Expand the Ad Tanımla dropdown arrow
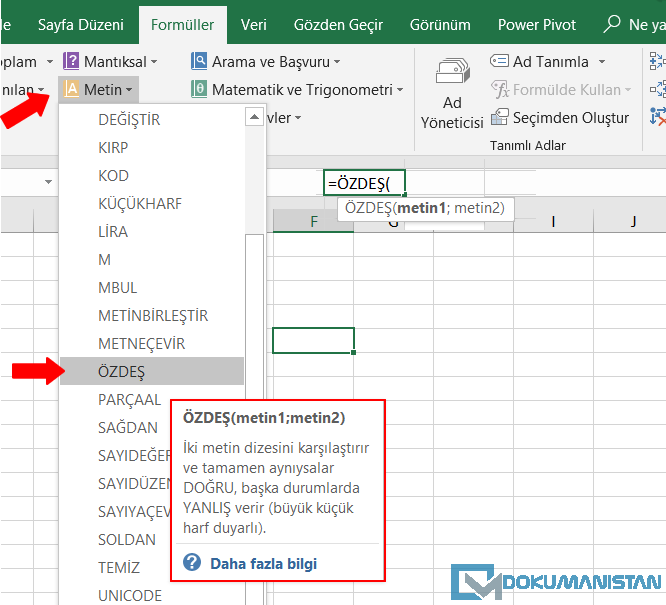Image resolution: width=666 pixels, height=605 pixels. coord(602,62)
